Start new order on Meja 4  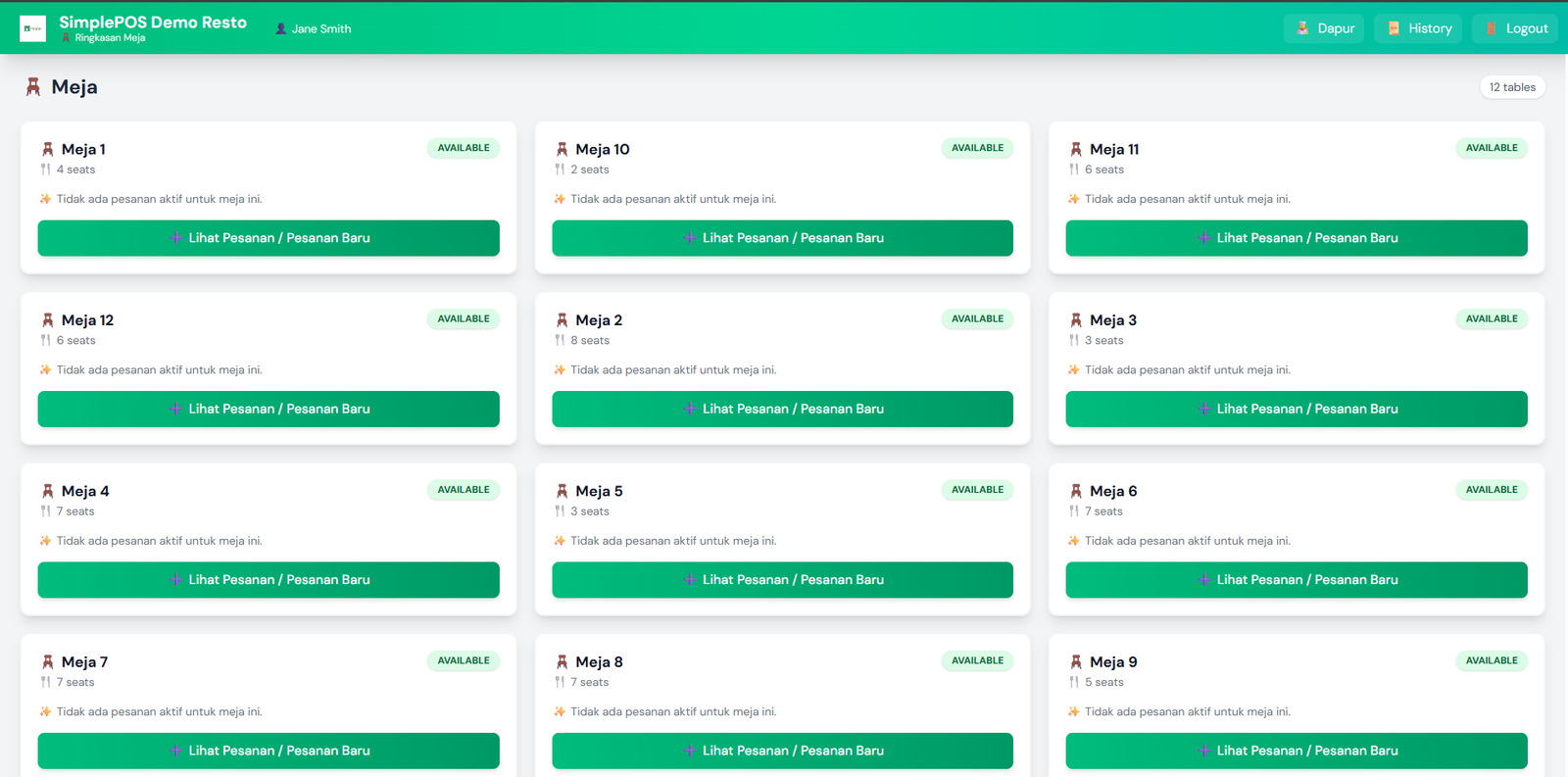(269, 580)
